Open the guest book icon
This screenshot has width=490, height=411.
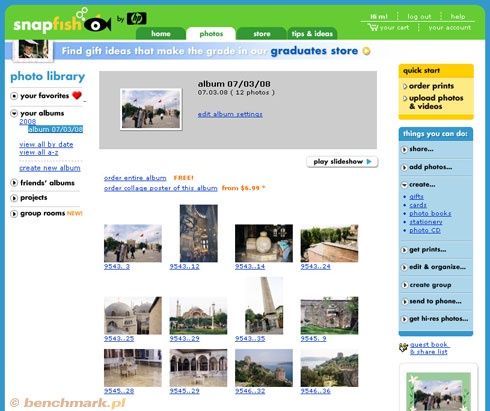pos(403,348)
